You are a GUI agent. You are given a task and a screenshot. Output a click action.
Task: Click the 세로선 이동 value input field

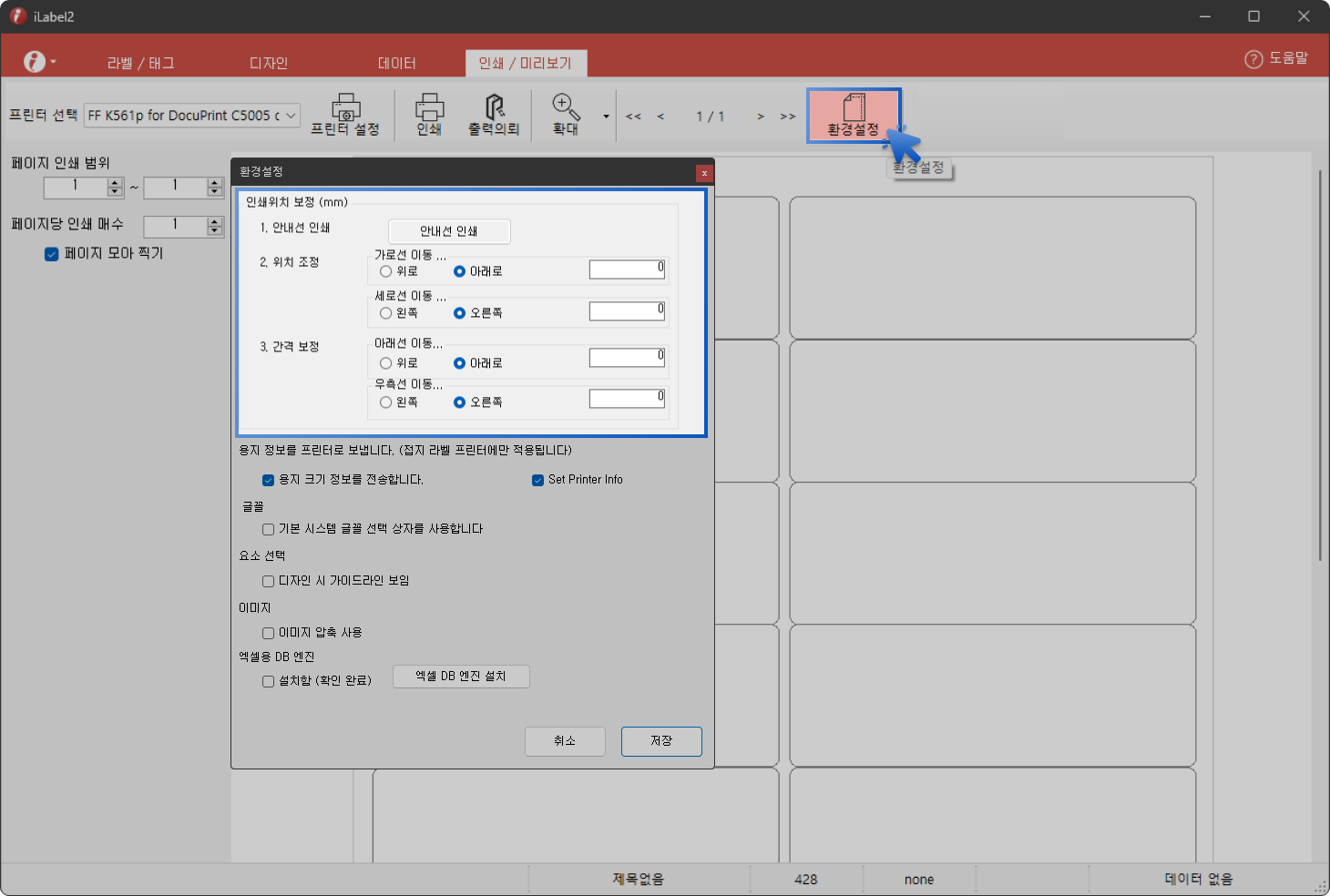(627, 311)
